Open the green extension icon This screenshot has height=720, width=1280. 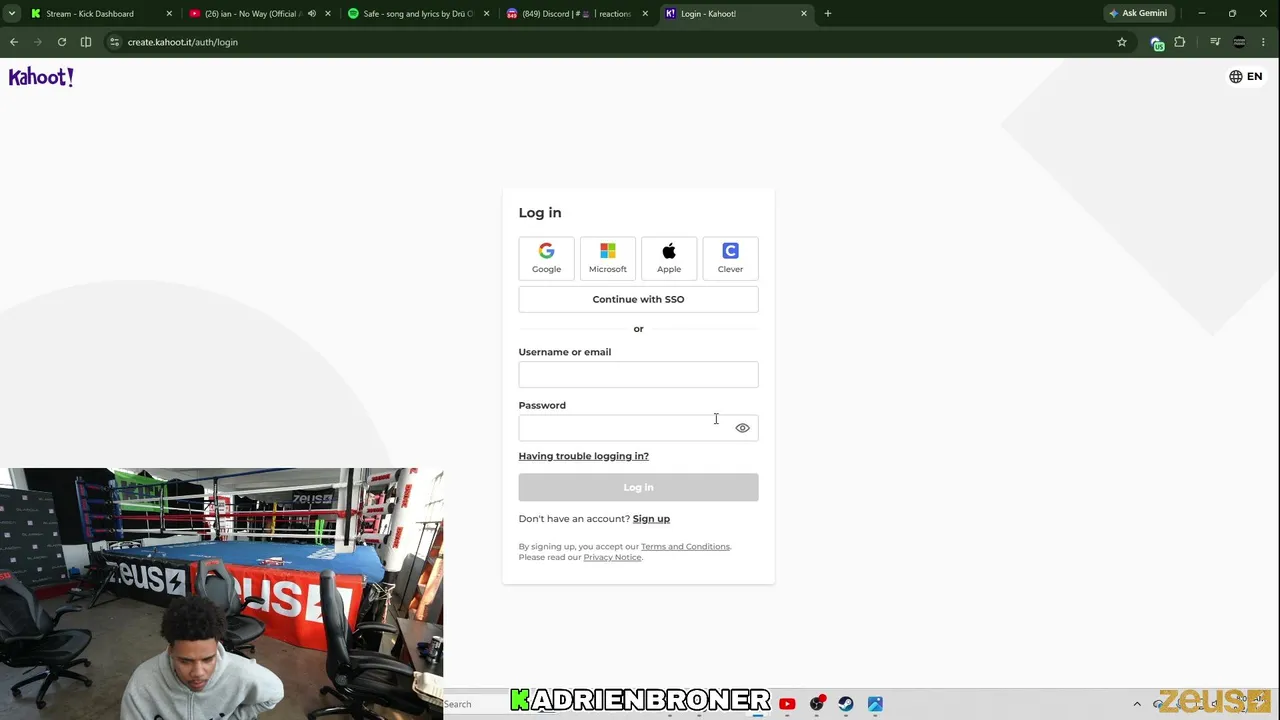coord(1157,43)
